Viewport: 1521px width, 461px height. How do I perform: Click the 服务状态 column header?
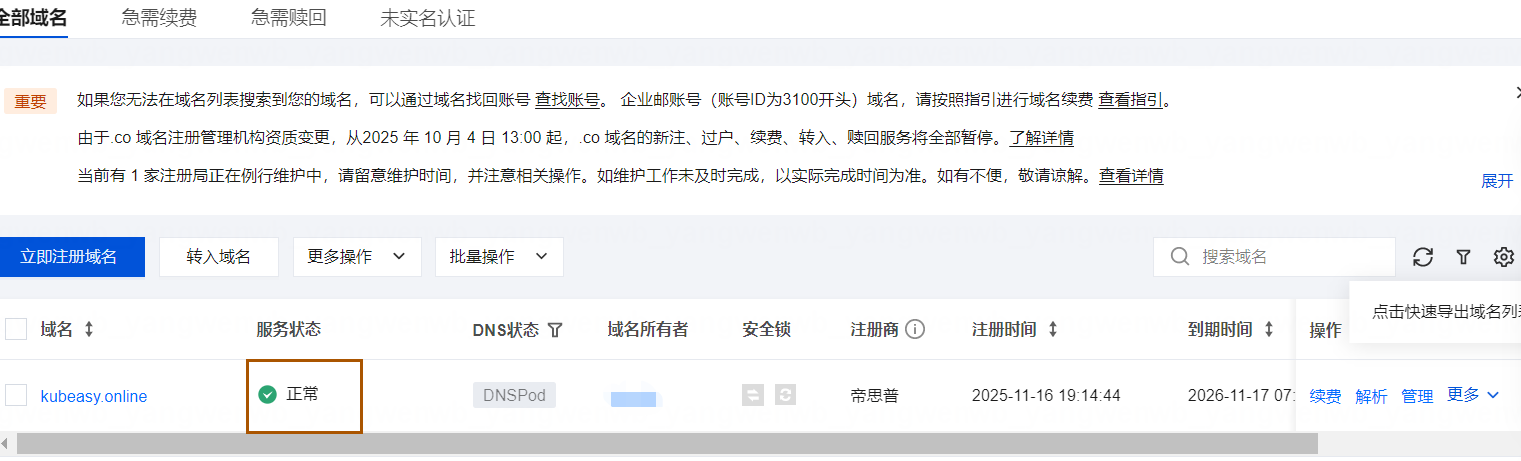coord(289,329)
